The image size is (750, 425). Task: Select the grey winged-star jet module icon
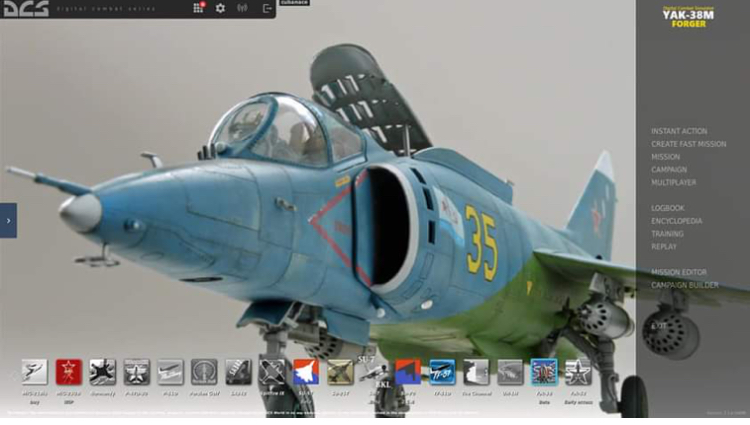pos(137,372)
